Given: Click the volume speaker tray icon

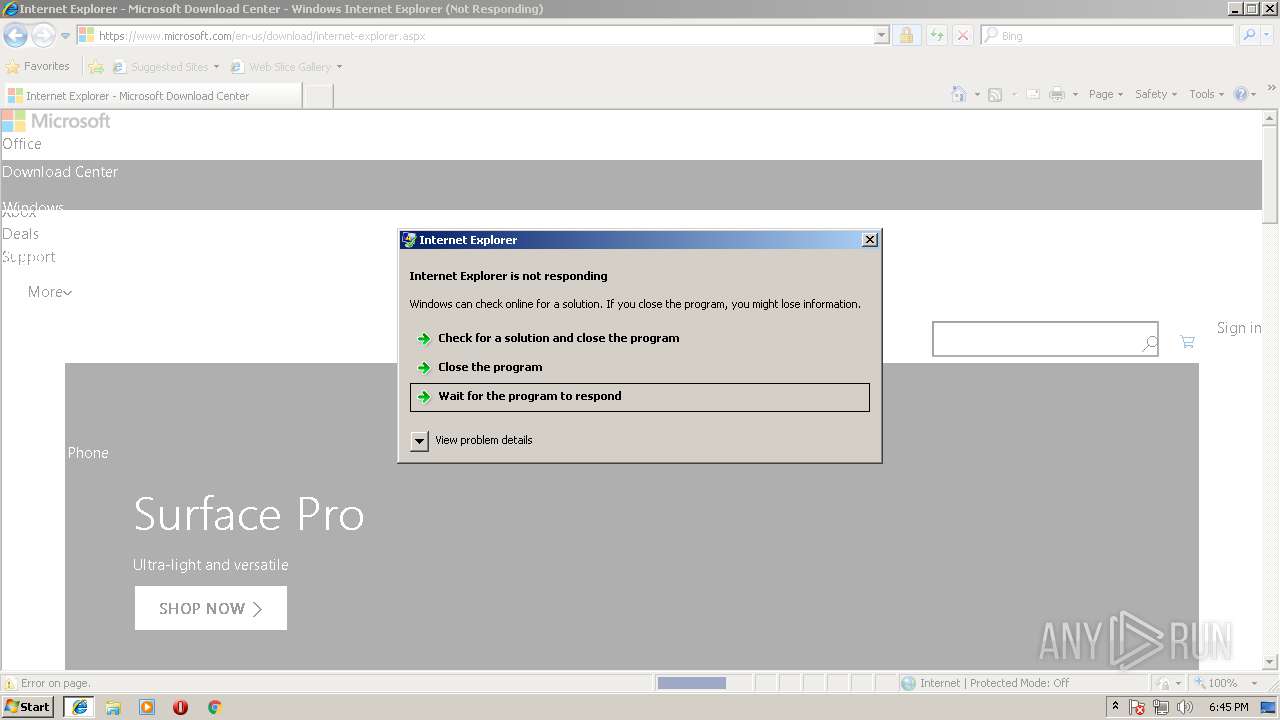Looking at the screenshot, I should [x=1185, y=707].
